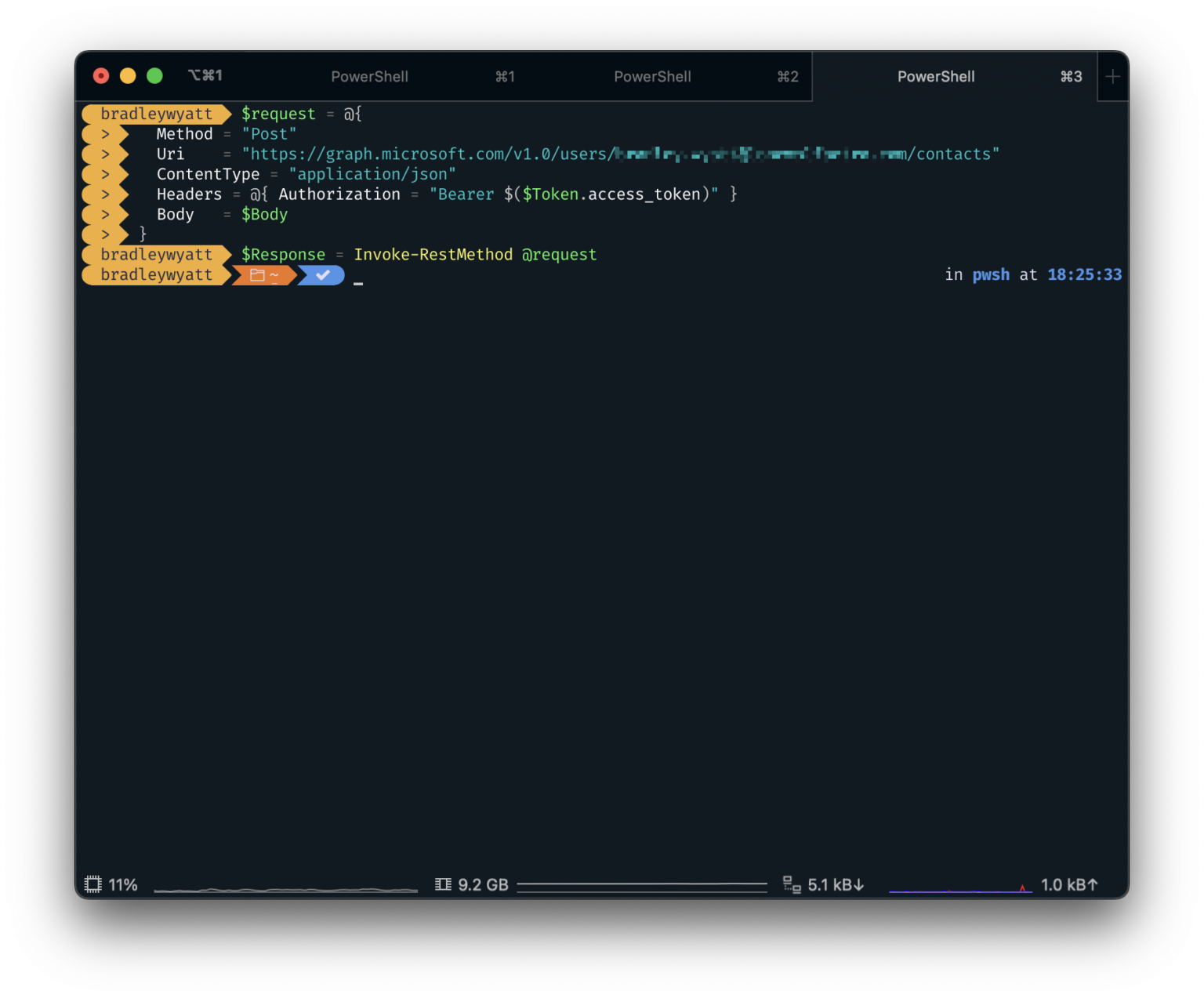Click the /contacts end of the Uri
This screenshot has height=998, width=1204.
949,154
